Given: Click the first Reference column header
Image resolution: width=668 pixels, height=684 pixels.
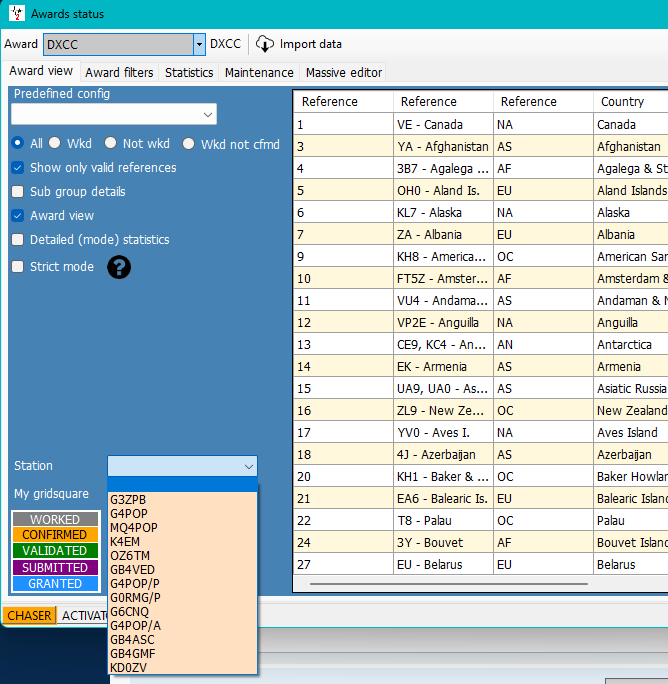Looking at the screenshot, I should point(343,102).
